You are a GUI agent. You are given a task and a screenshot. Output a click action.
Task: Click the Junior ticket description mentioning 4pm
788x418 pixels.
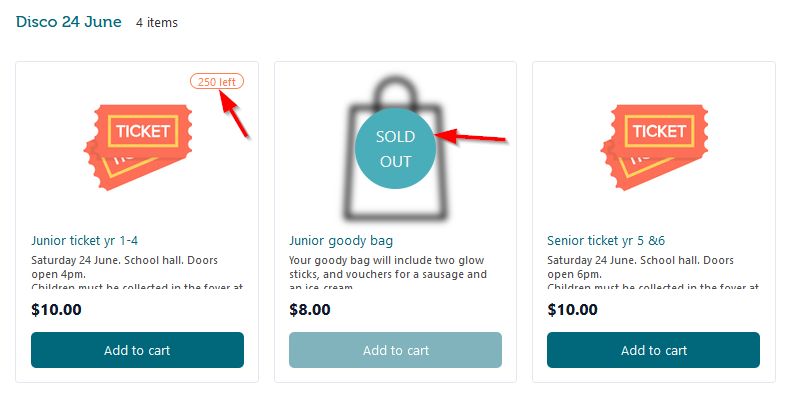[137, 272]
